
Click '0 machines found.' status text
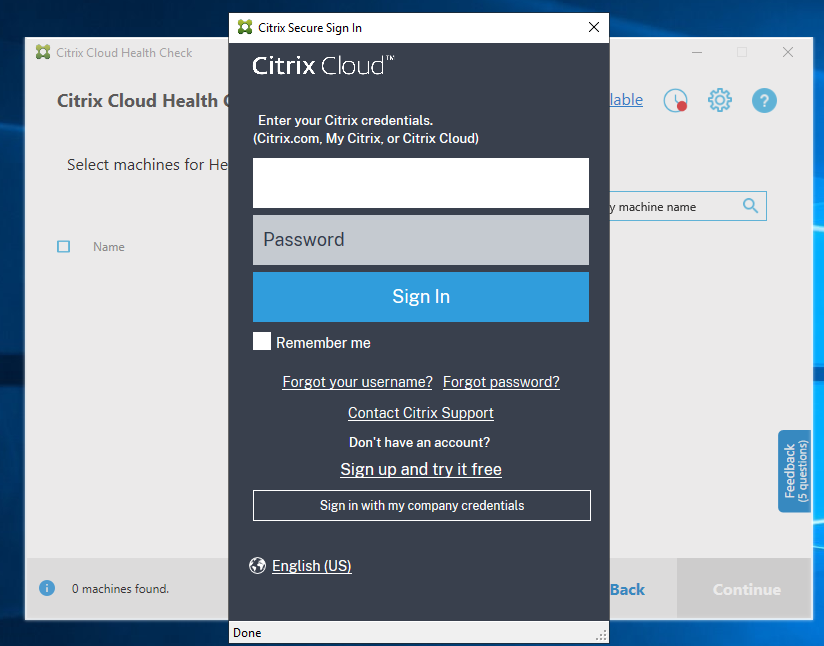120,589
